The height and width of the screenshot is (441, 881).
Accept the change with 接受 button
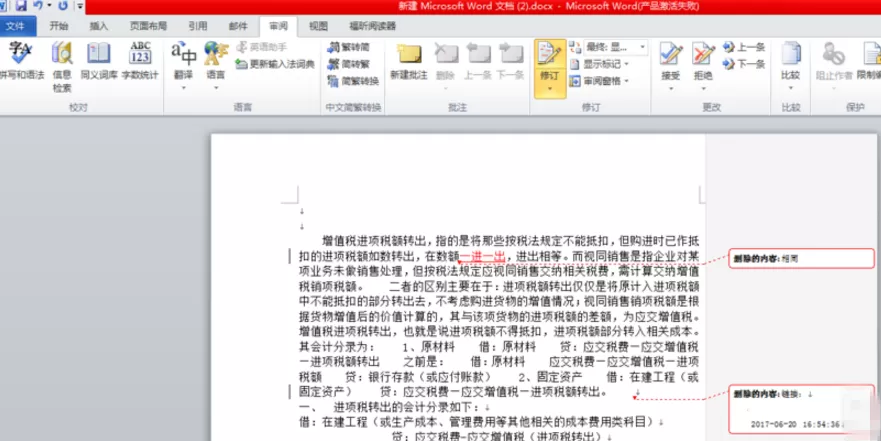(671, 66)
